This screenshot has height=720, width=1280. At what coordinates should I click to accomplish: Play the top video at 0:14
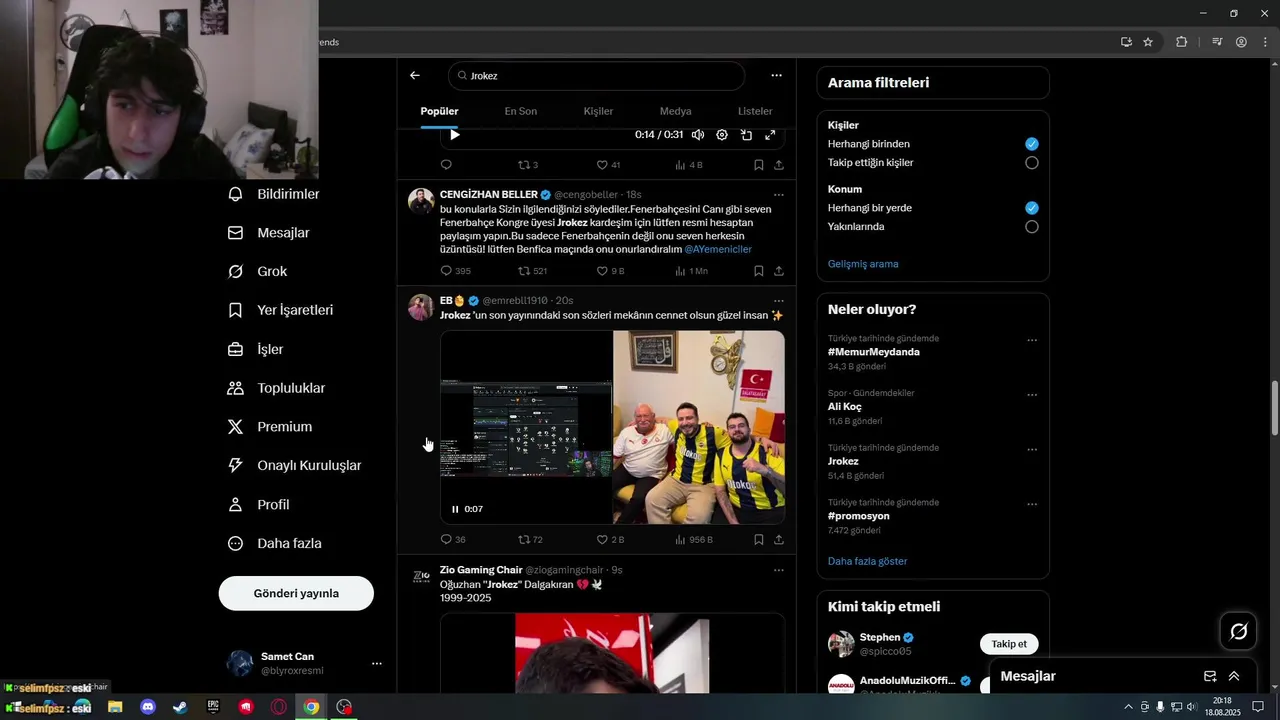[454, 135]
